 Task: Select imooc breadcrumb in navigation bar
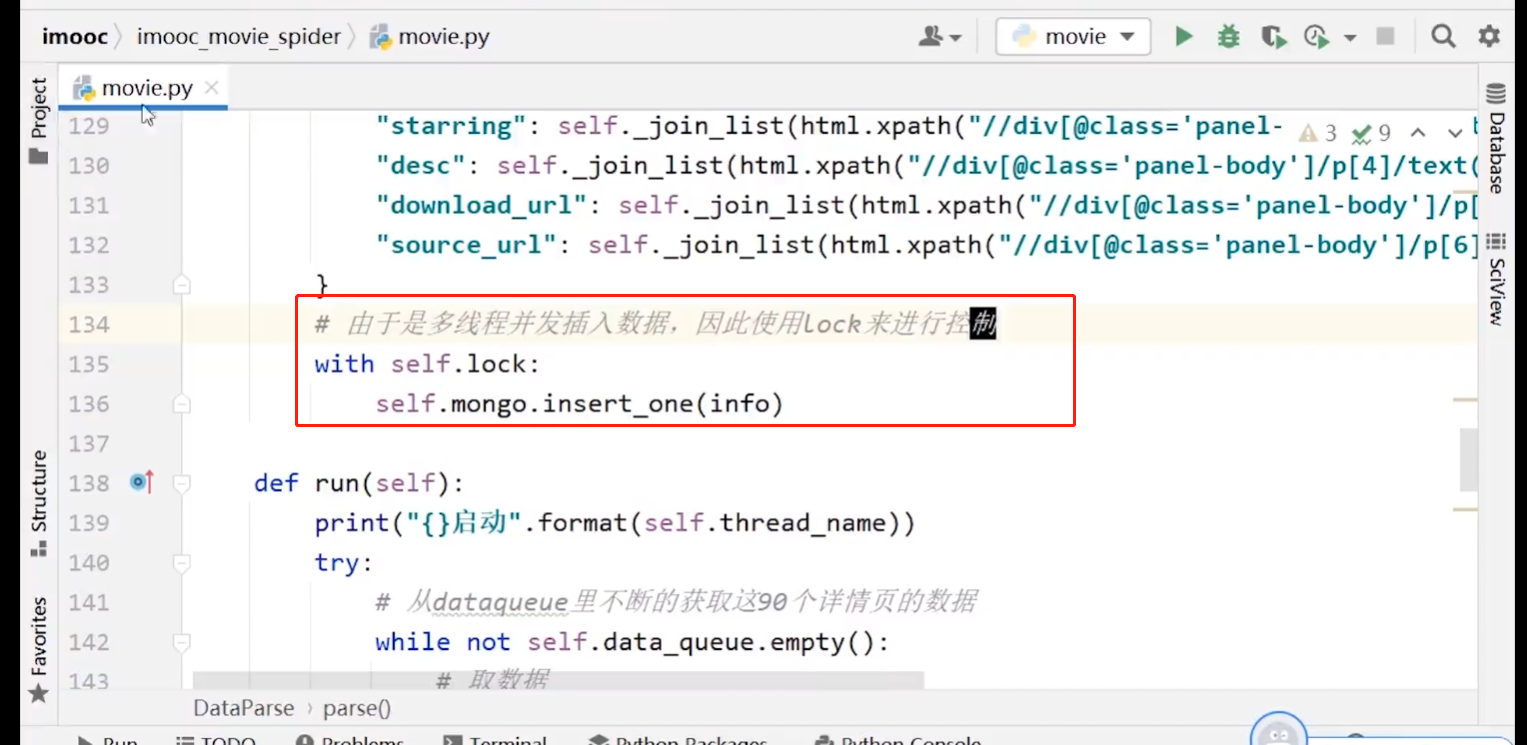pyautogui.click(x=74, y=37)
